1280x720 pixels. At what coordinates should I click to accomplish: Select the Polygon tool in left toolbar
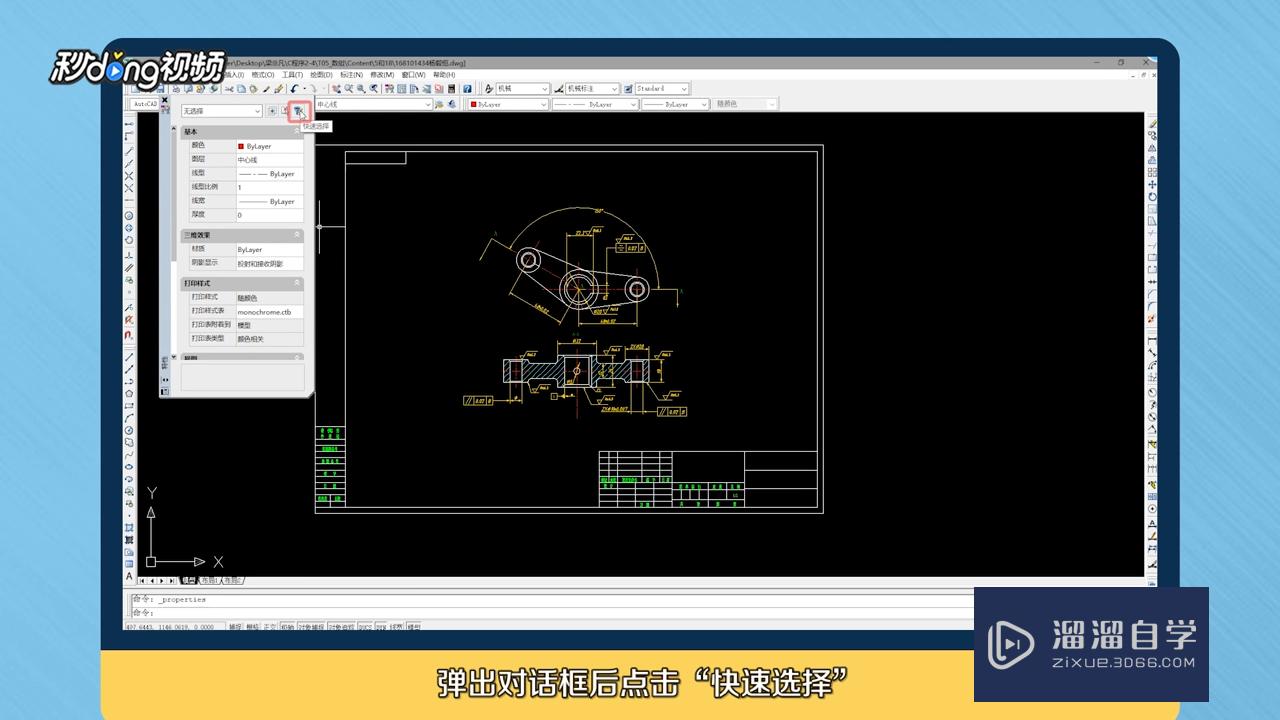(x=129, y=393)
